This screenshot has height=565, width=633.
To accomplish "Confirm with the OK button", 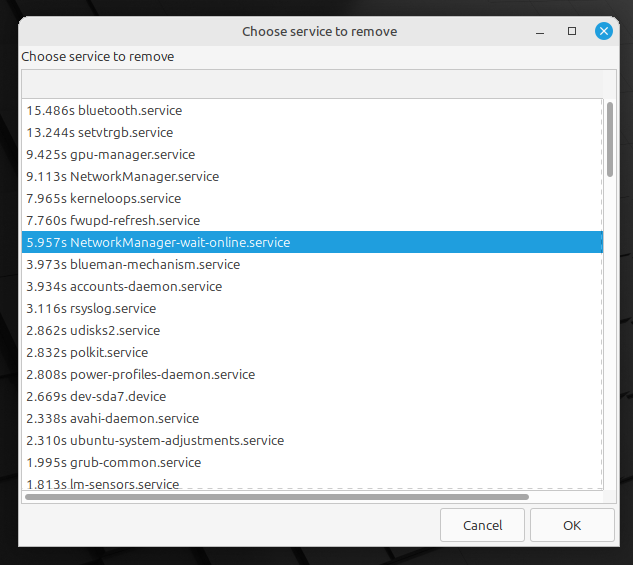I will (572, 525).
